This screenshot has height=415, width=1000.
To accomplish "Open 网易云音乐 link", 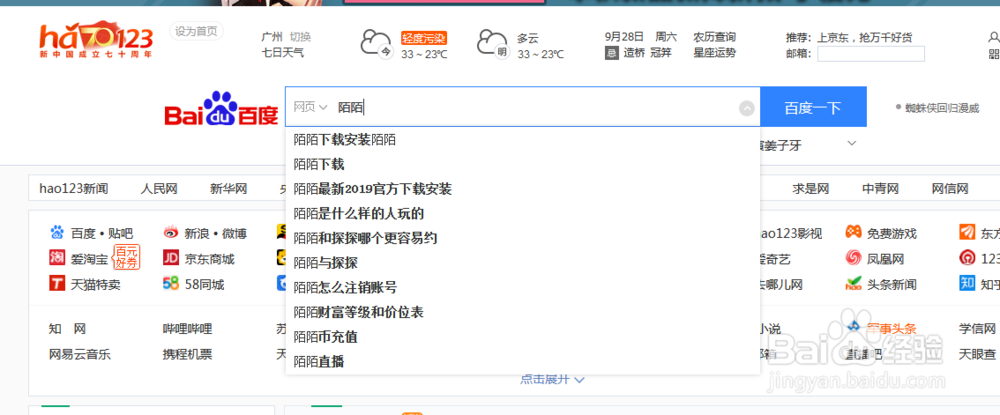I will click(80, 354).
